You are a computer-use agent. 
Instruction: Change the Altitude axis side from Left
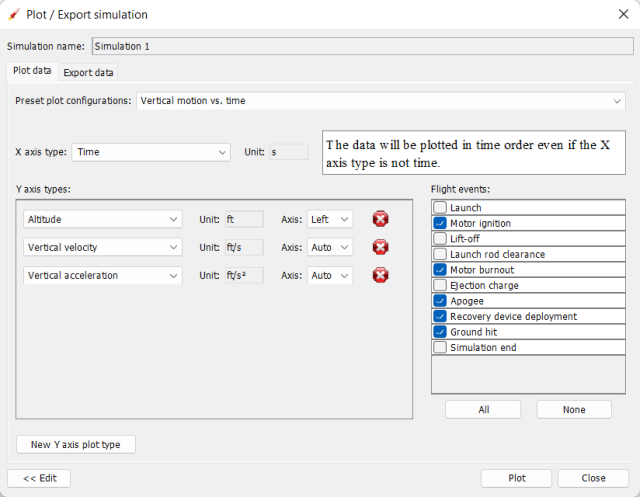pyautogui.click(x=330, y=219)
